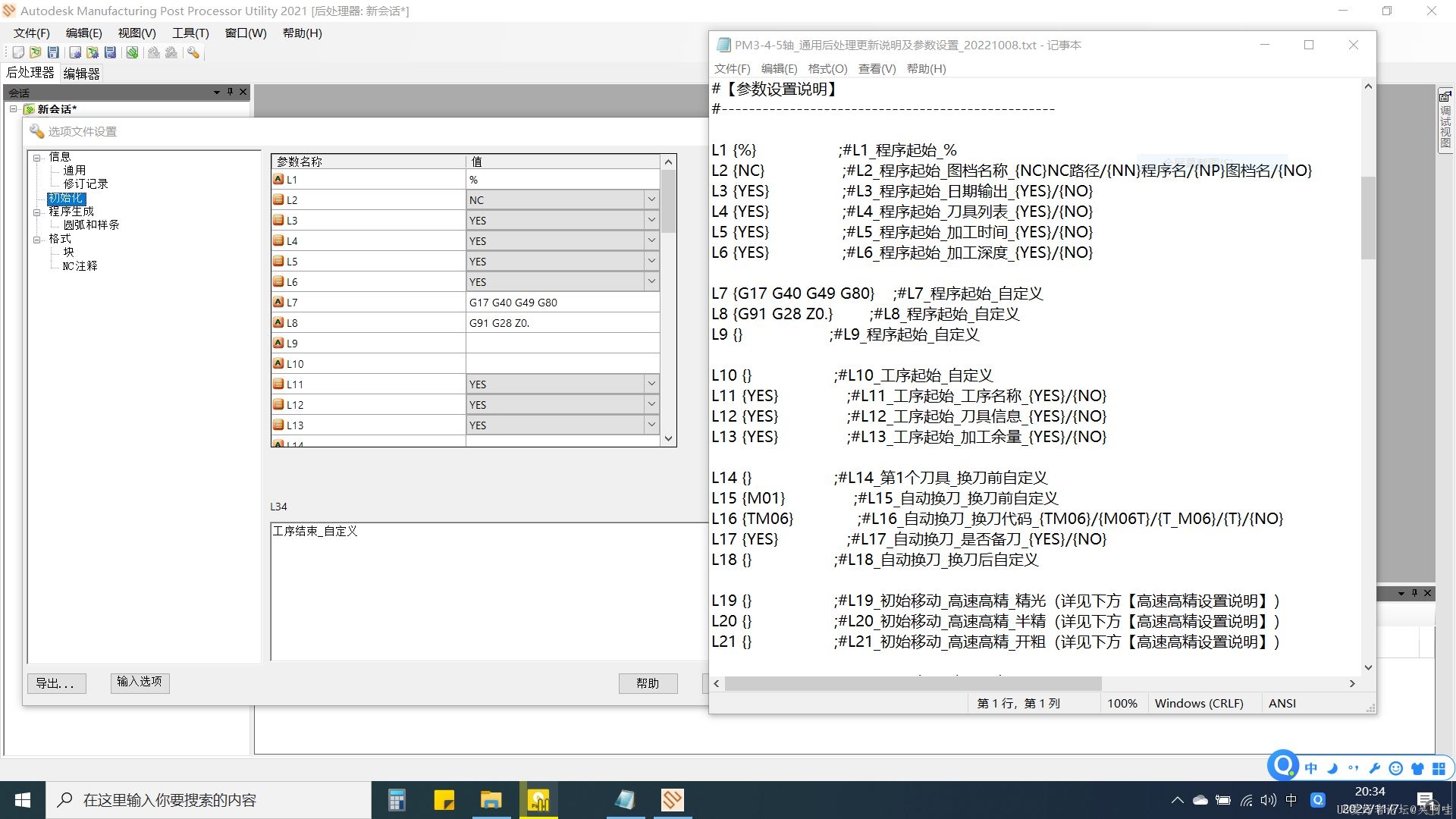Open the 窗口(W) menu in Post Processor

coord(246,33)
